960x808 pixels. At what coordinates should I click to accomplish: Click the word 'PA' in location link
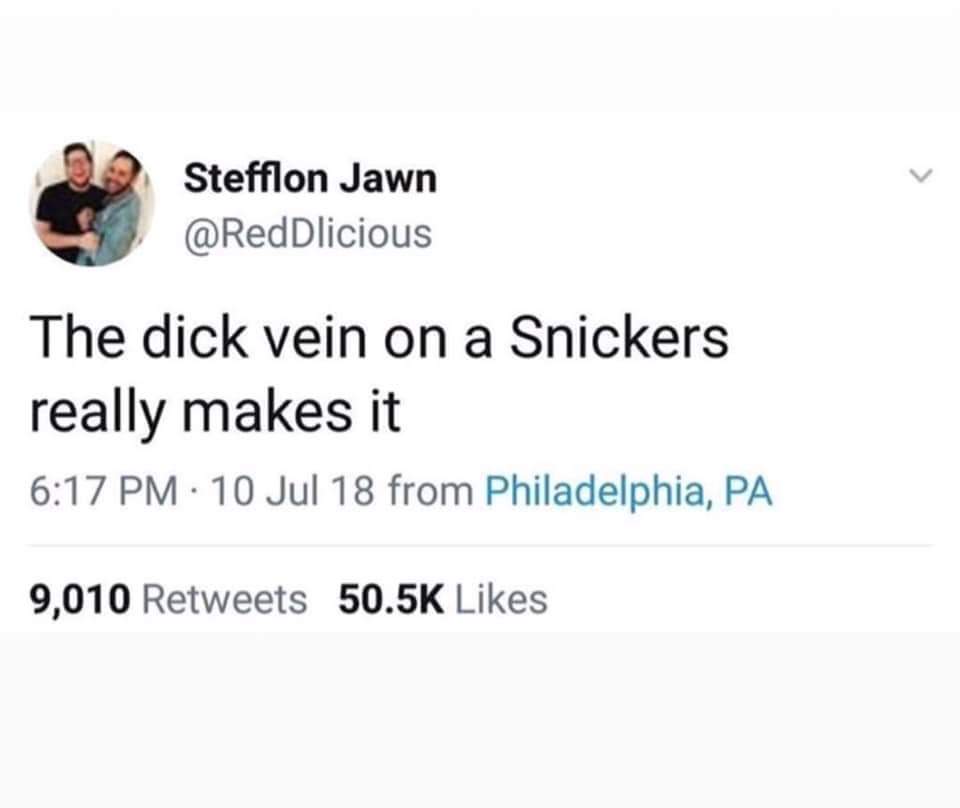coord(748,491)
